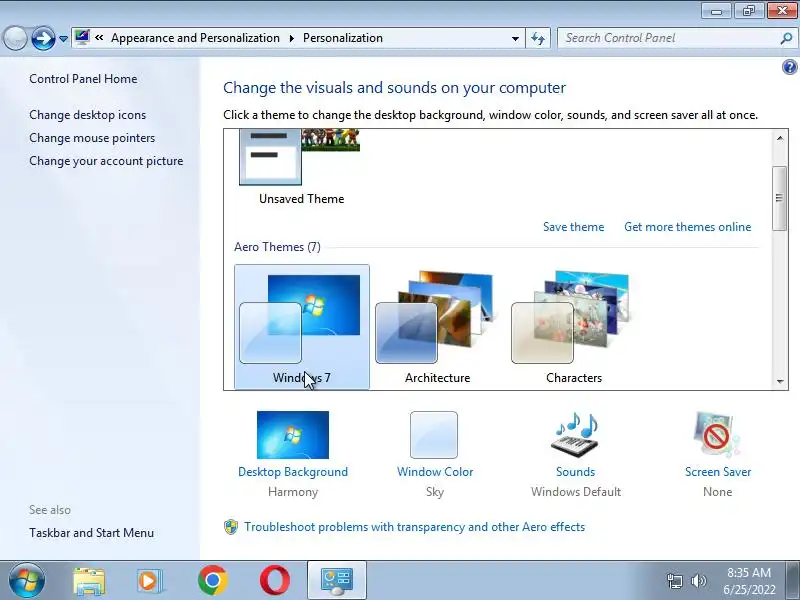
Task: Click the 'None' screen saver text
Action: (x=717, y=492)
